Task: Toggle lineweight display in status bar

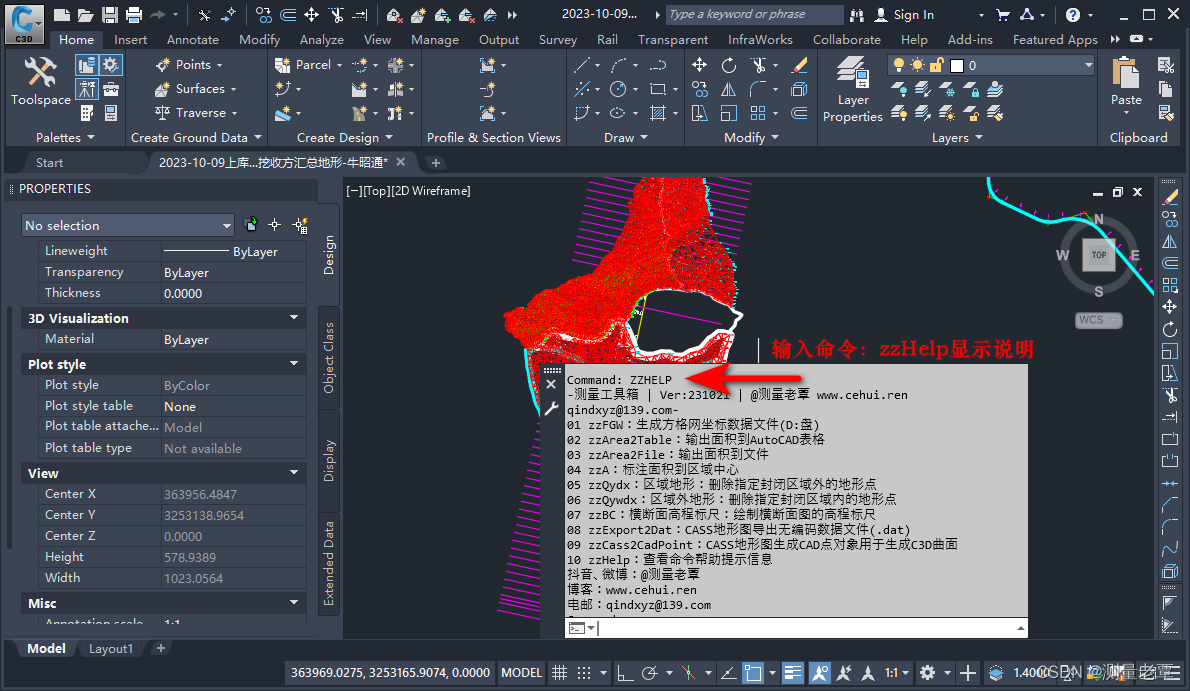Action: tap(793, 673)
